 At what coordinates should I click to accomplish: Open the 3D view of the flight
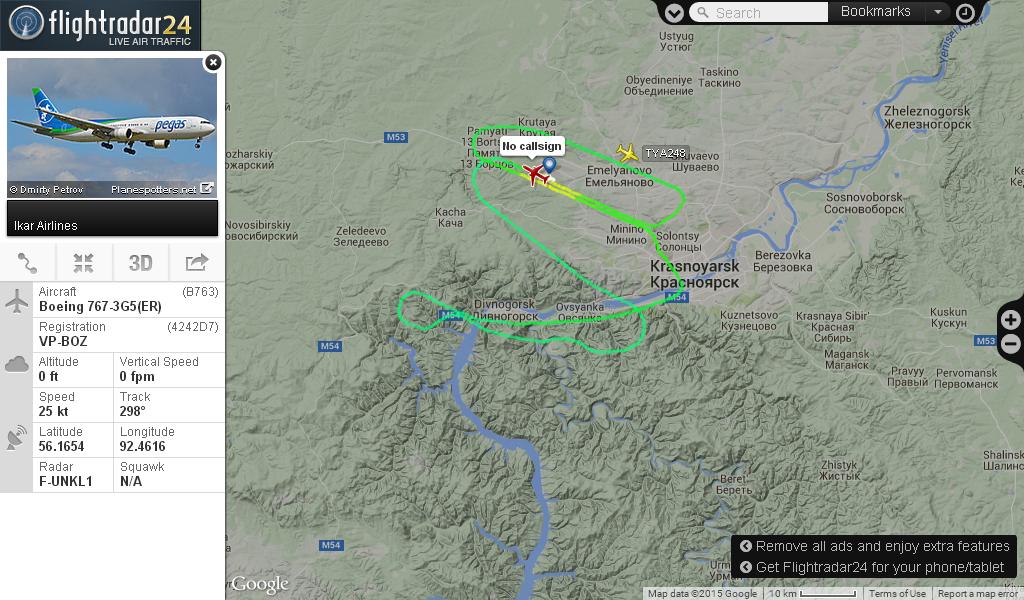tap(140, 262)
